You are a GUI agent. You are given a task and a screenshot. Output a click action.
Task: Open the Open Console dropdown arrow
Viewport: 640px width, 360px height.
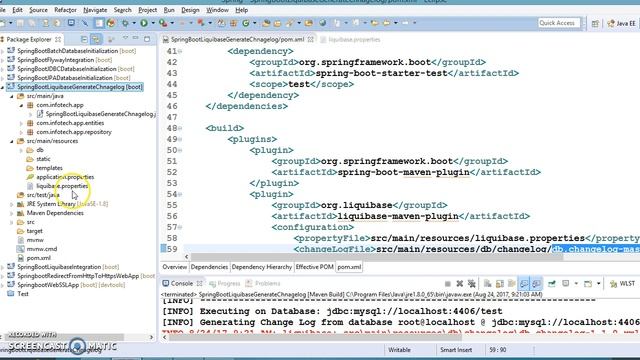pos(599,284)
